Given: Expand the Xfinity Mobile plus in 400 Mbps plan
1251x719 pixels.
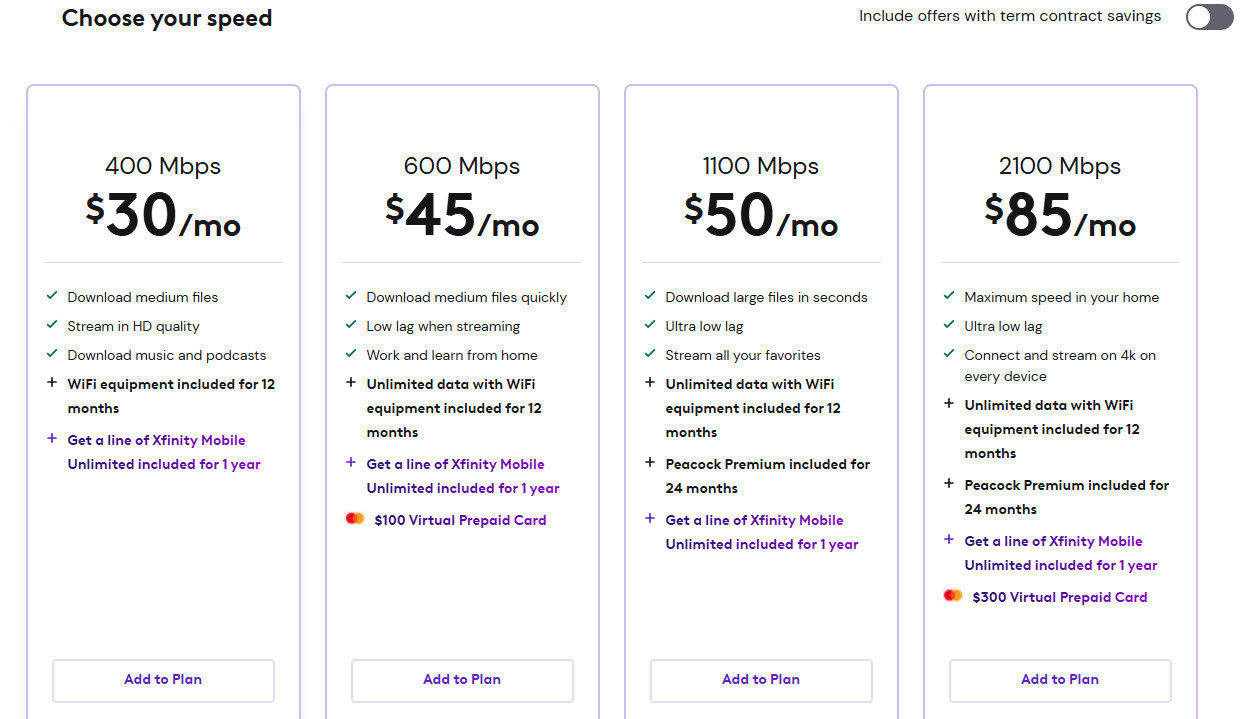Looking at the screenshot, I should 52,439.
